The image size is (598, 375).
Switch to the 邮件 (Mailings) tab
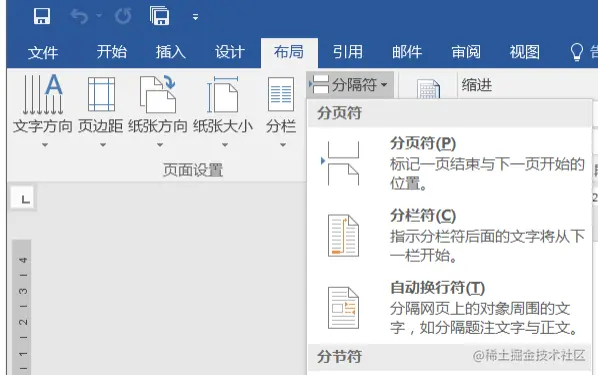(407, 52)
